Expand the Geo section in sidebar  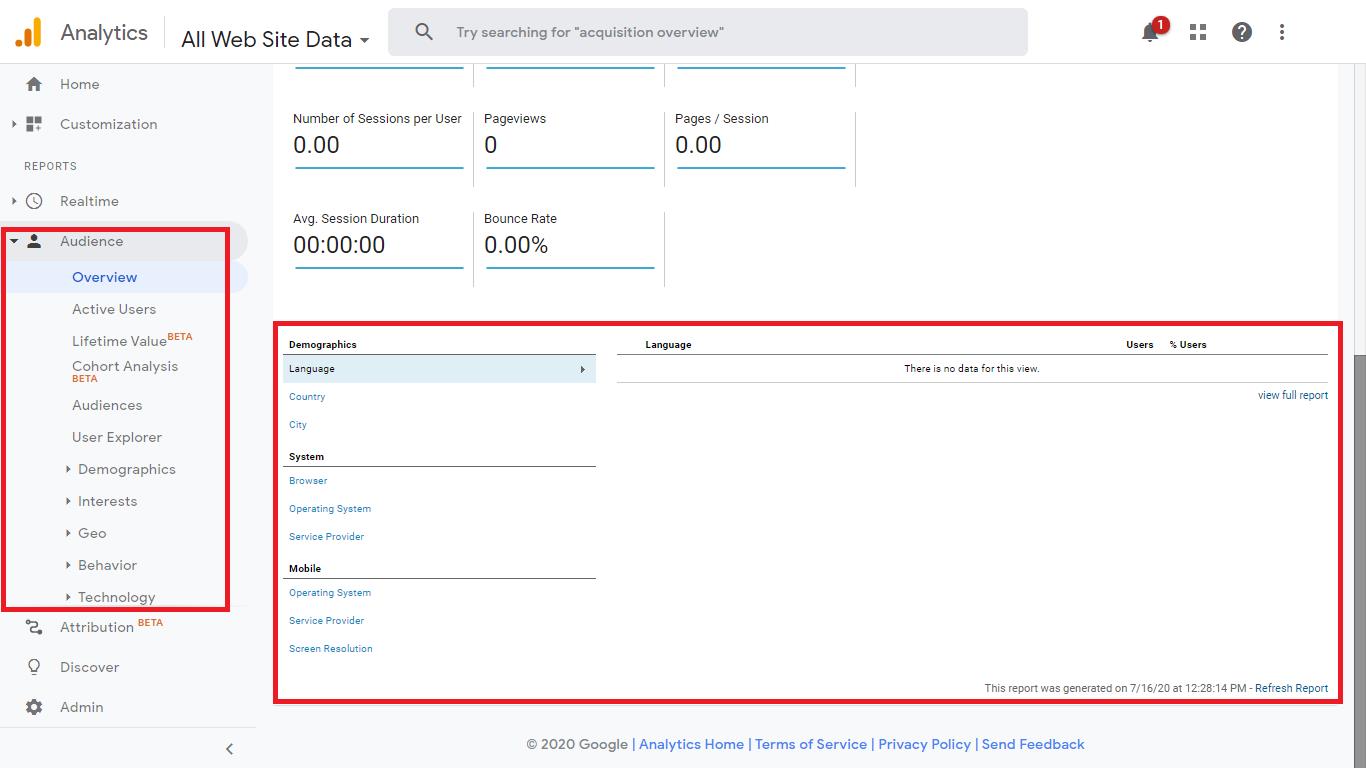click(x=68, y=533)
